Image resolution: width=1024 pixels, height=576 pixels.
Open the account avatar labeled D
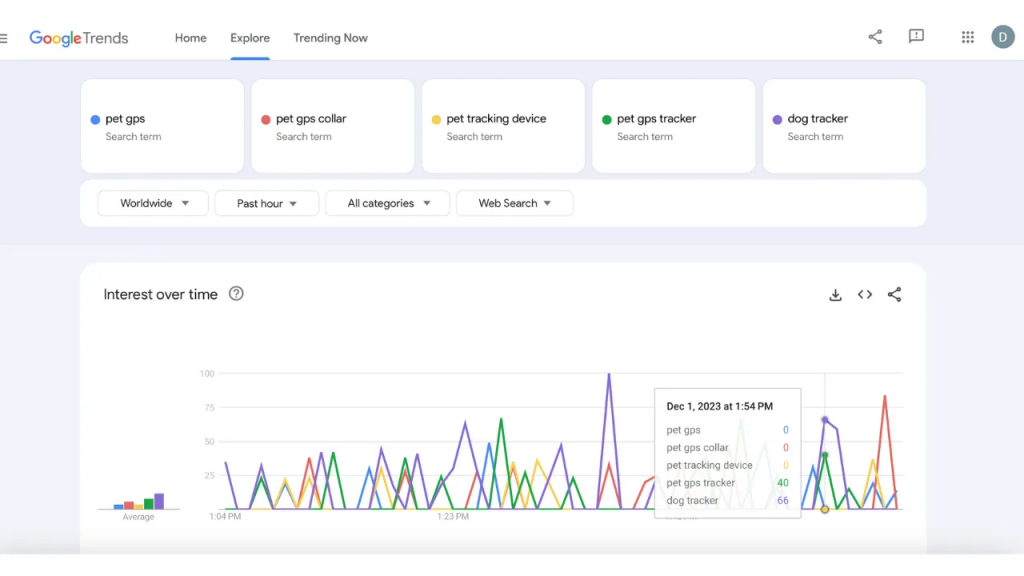pyautogui.click(x=1002, y=37)
